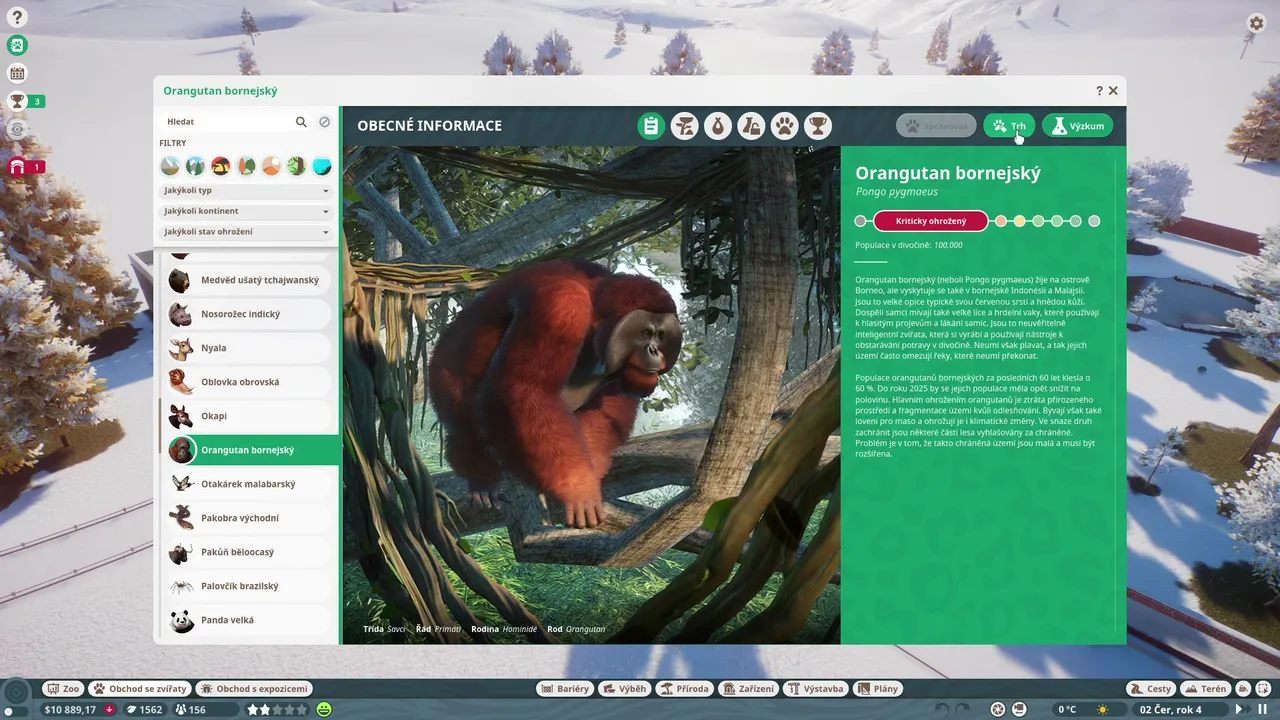Open the Zoo menu in bottom bar
1280x720 pixels.
(x=64, y=689)
